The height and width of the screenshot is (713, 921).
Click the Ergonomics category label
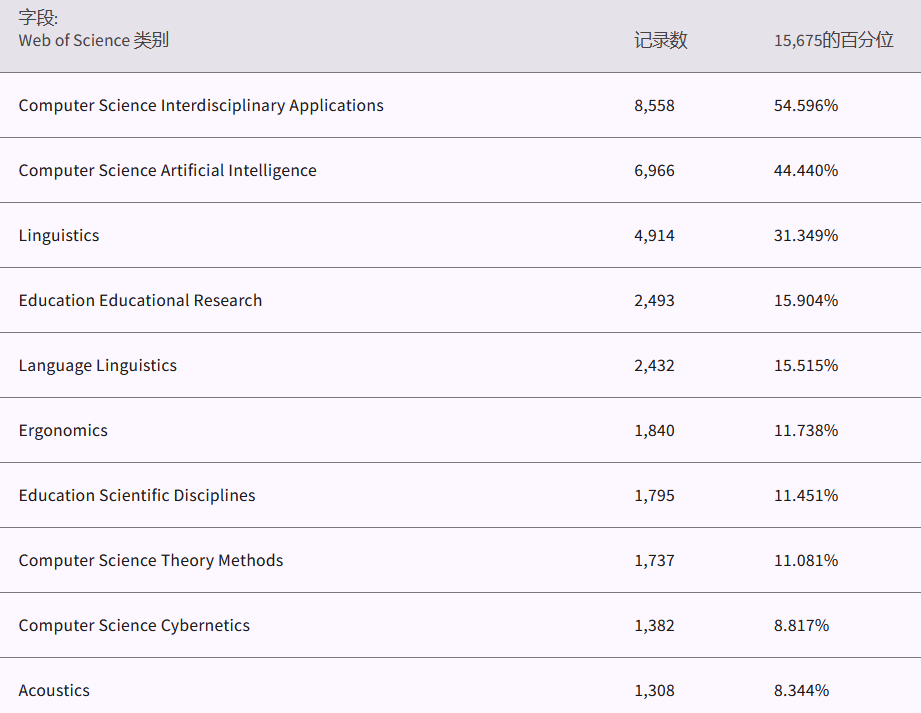coord(63,430)
